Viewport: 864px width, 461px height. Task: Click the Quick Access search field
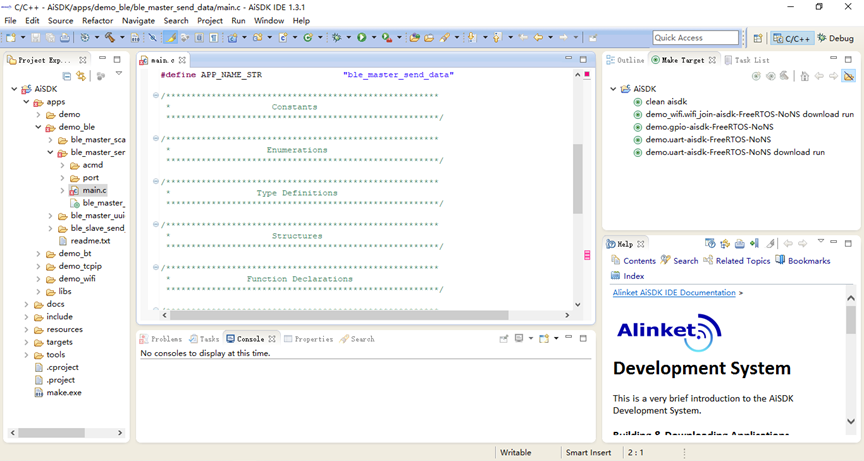695,37
